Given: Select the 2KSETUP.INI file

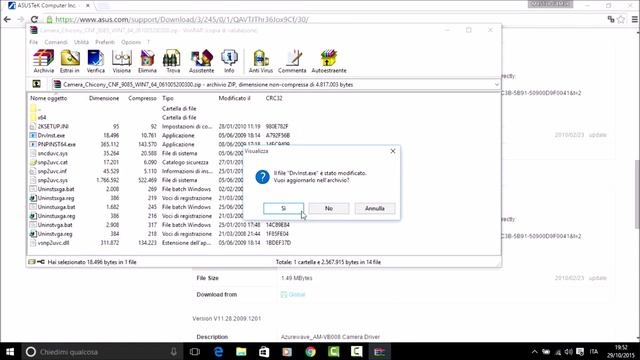Looking at the screenshot, I should point(53,127).
